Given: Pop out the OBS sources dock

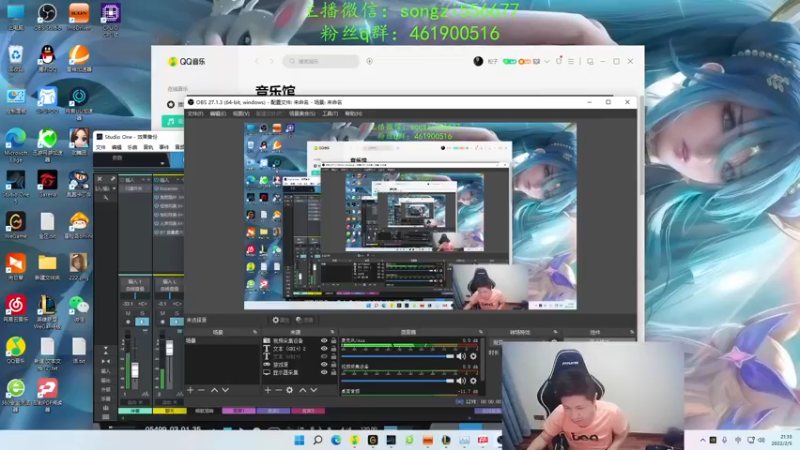Looking at the screenshot, I should click(332, 332).
